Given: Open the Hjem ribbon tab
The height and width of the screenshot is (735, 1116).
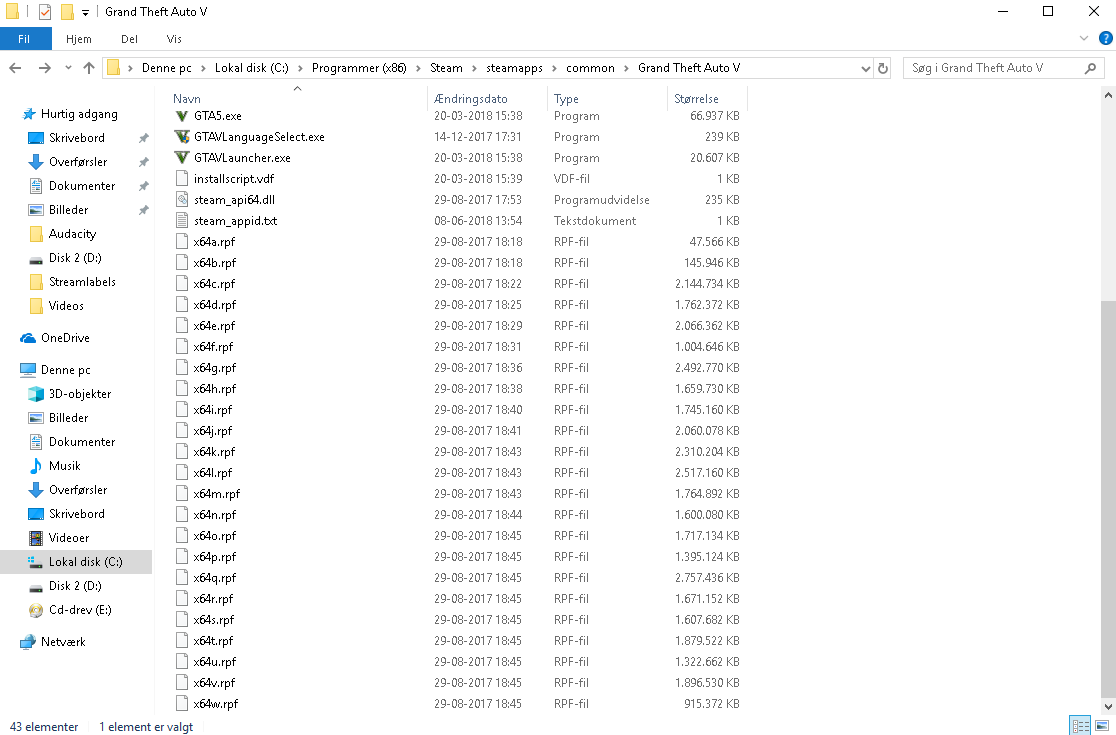Looking at the screenshot, I should point(78,39).
